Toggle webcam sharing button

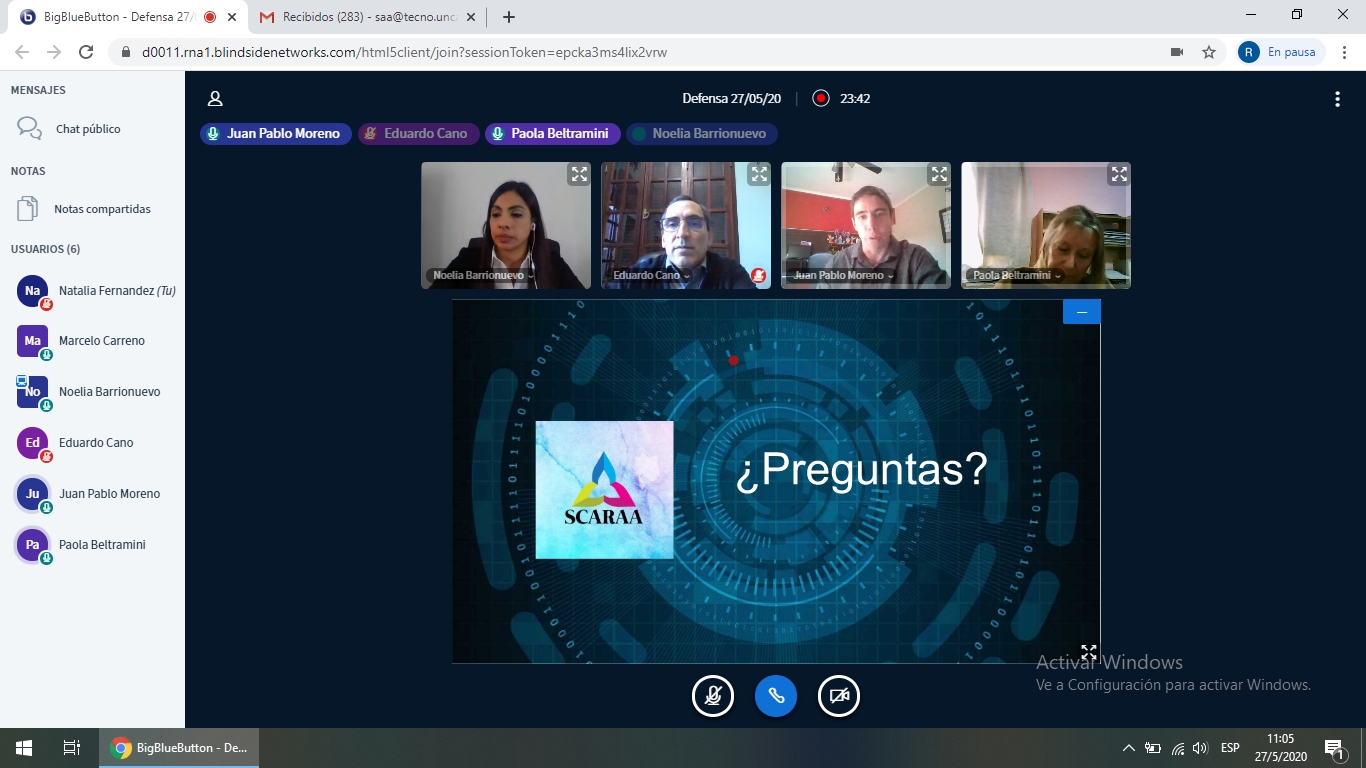(x=839, y=696)
